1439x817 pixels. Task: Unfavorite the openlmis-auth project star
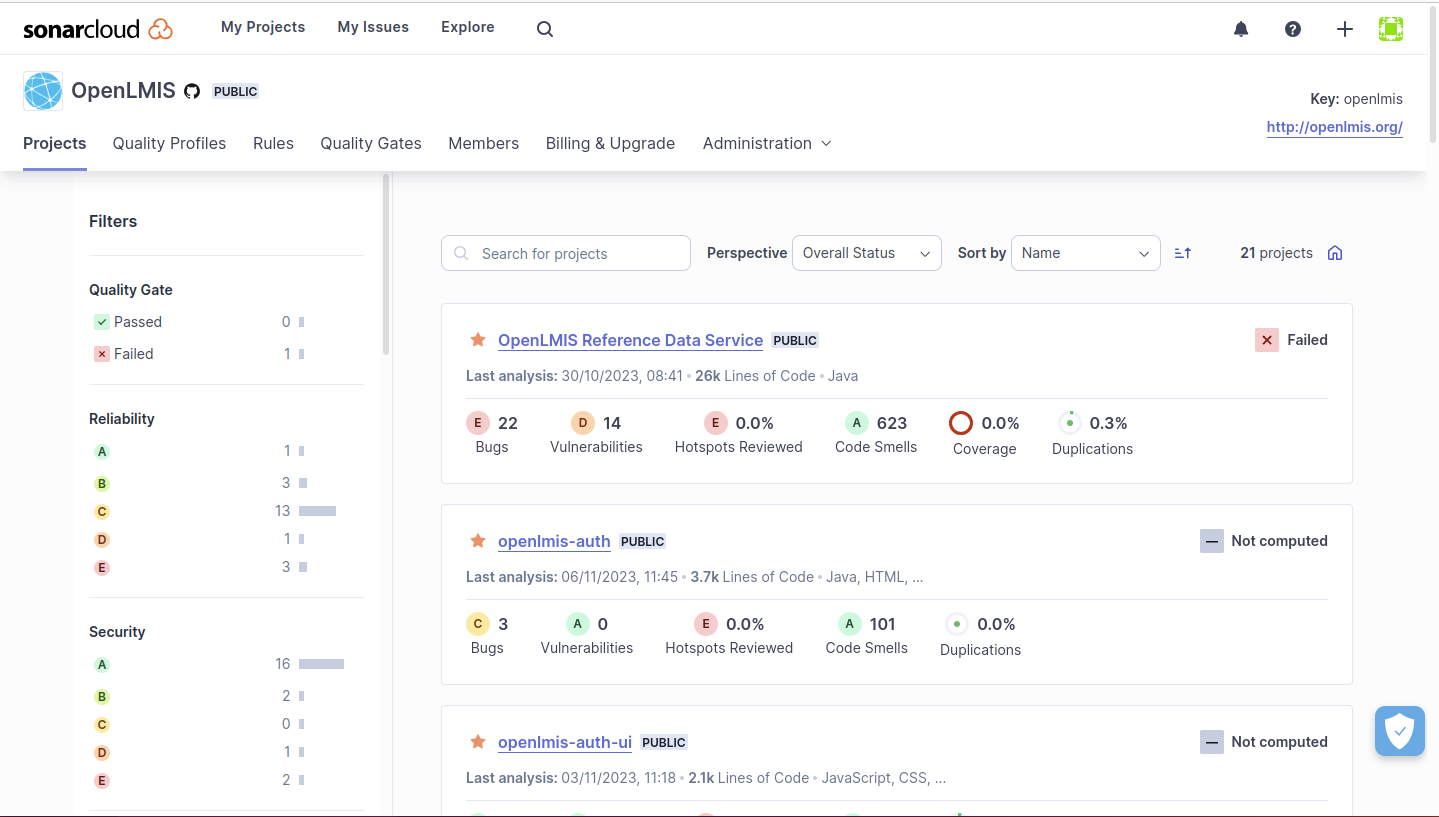[x=478, y=541]
